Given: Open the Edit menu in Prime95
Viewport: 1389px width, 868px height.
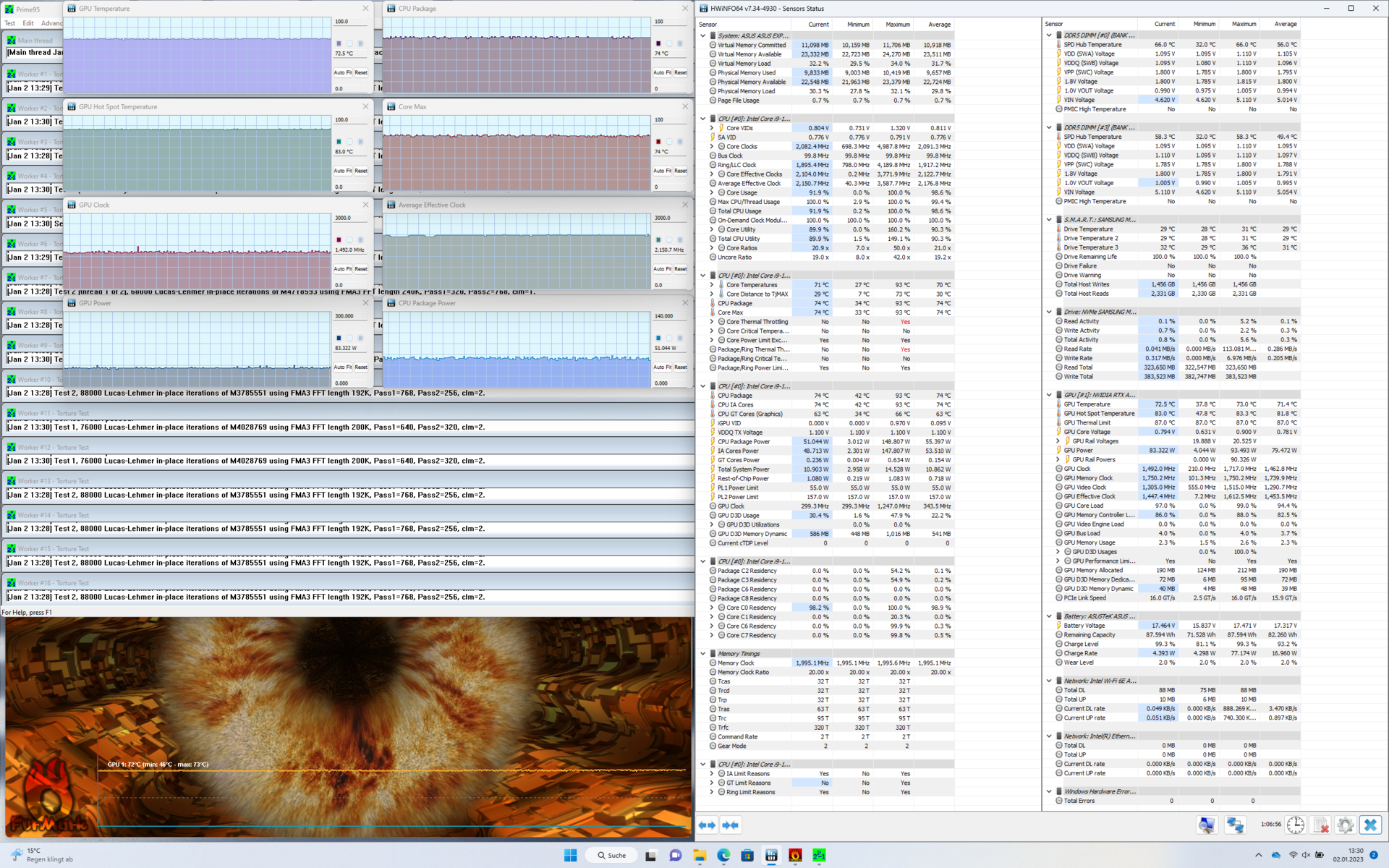Looking at the screenshot, I should (x=27, y=23).
